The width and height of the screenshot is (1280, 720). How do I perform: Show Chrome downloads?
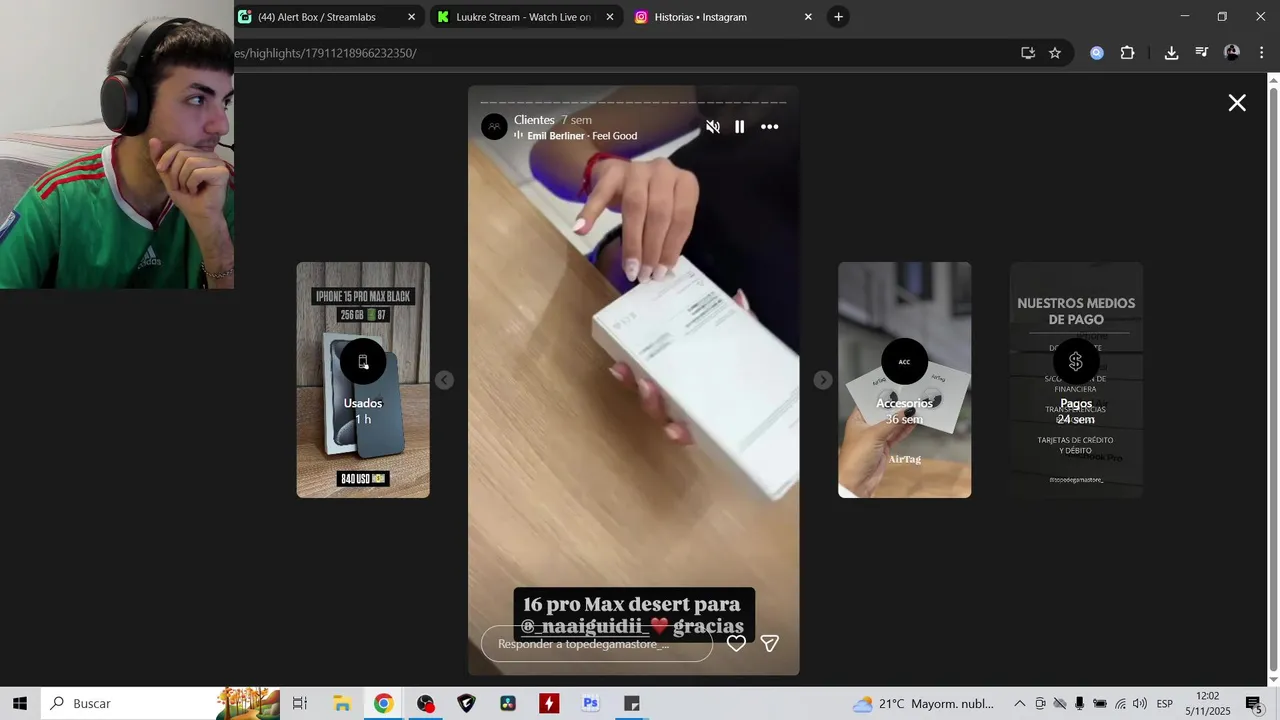pos(1171,53)
